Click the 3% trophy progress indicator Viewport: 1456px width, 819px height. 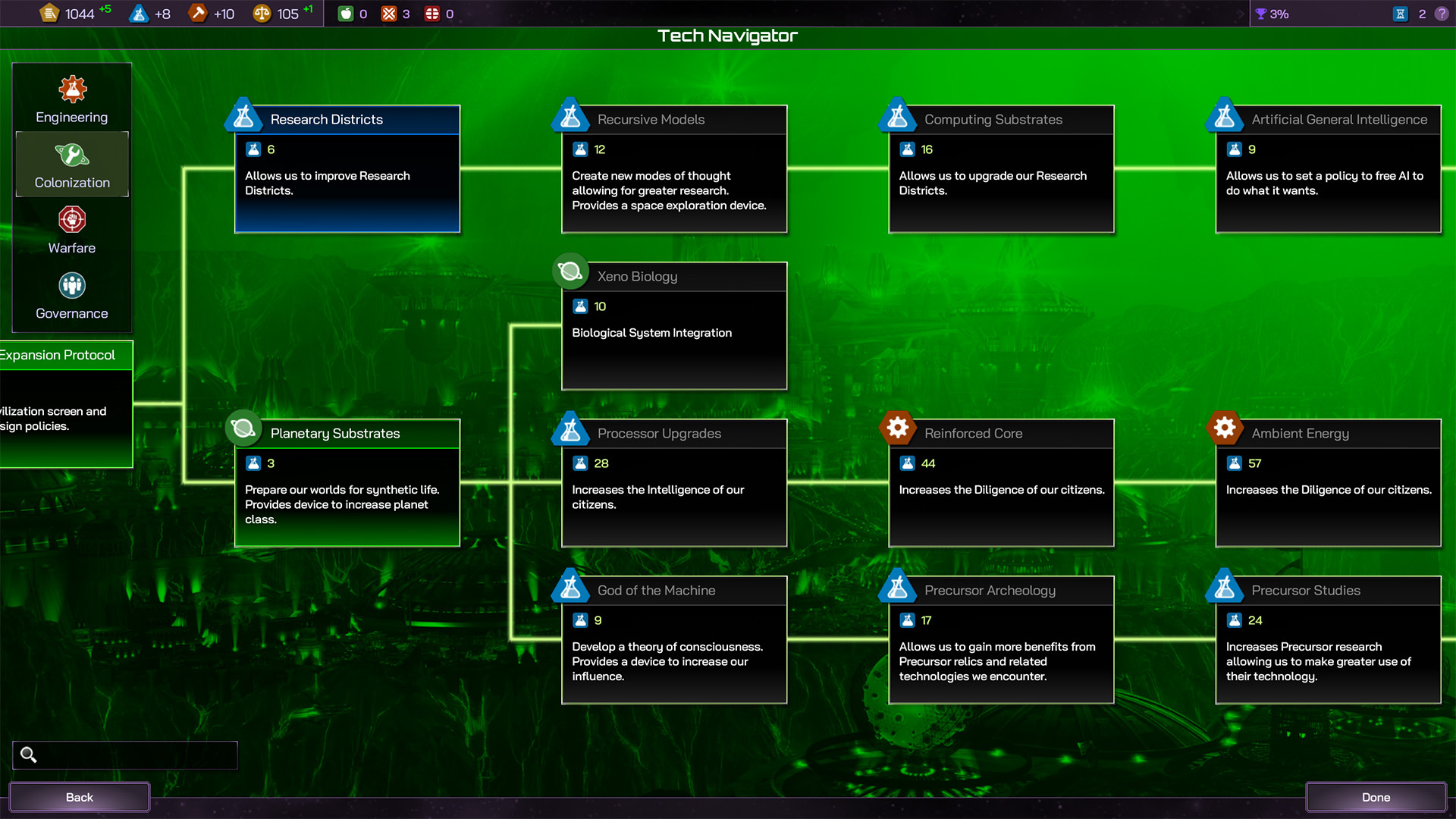point(1272,14)
